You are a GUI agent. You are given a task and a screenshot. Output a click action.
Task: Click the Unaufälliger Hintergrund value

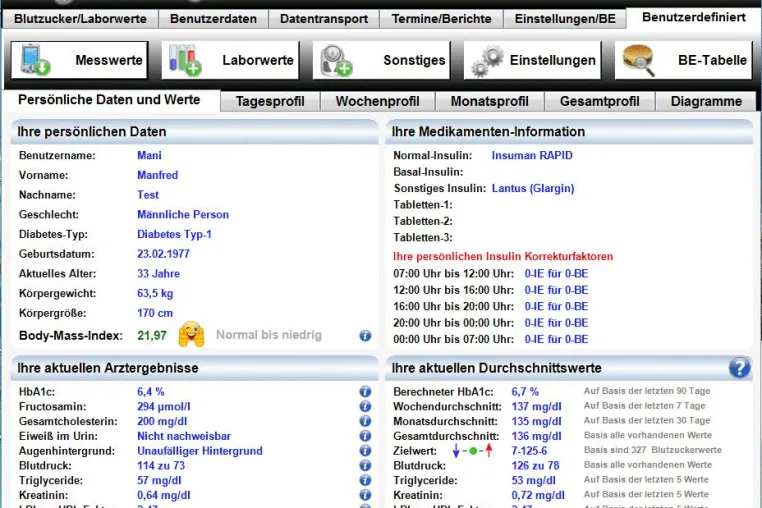pos(199,451)
